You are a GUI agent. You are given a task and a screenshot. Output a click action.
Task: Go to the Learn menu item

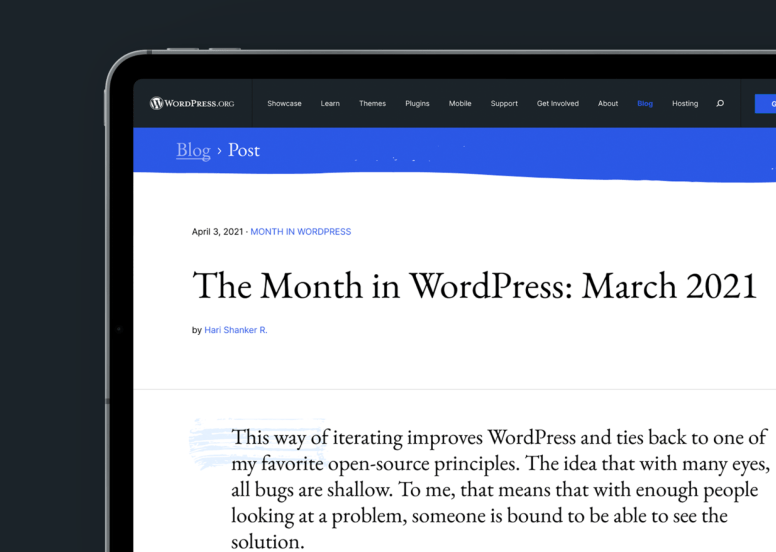pos(330,103)
